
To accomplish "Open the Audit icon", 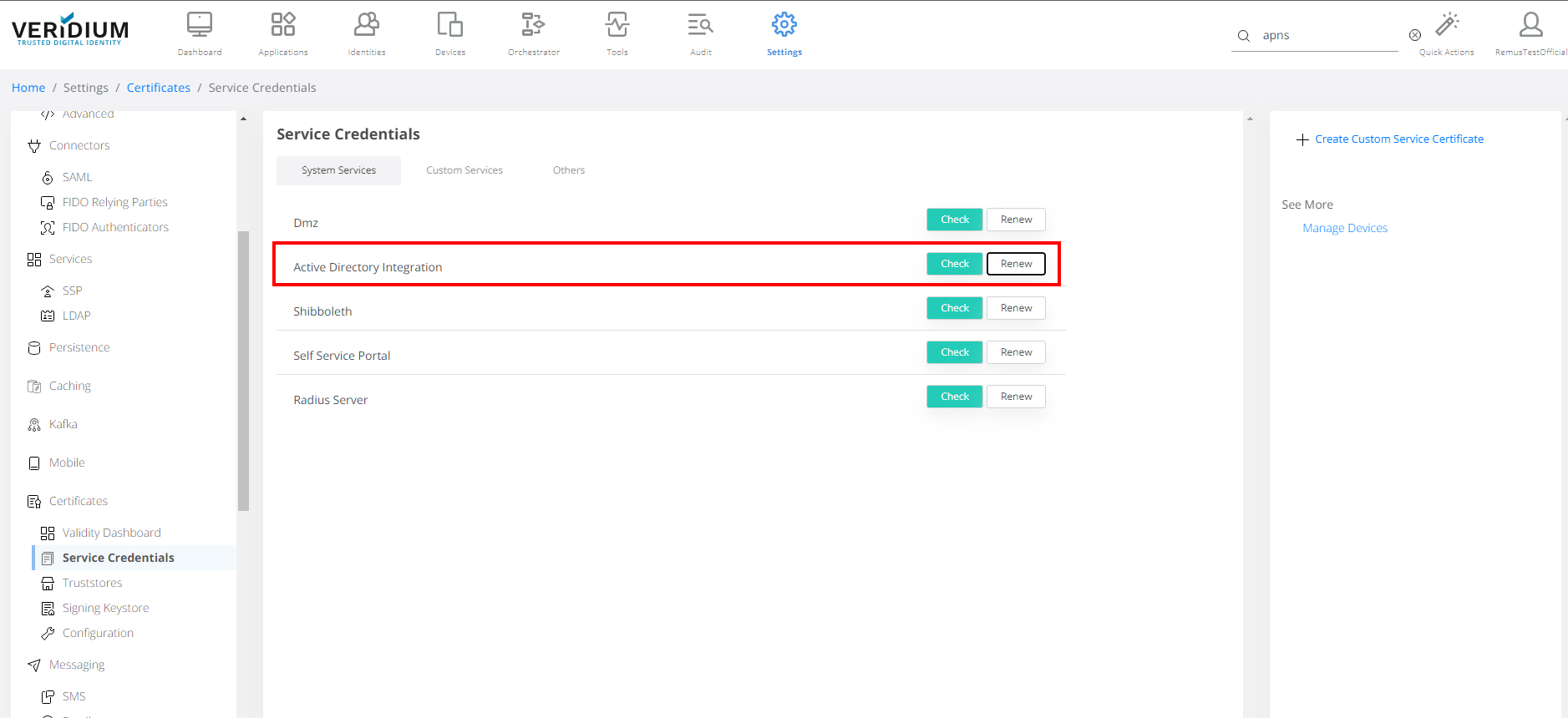I will click(701, 25).
